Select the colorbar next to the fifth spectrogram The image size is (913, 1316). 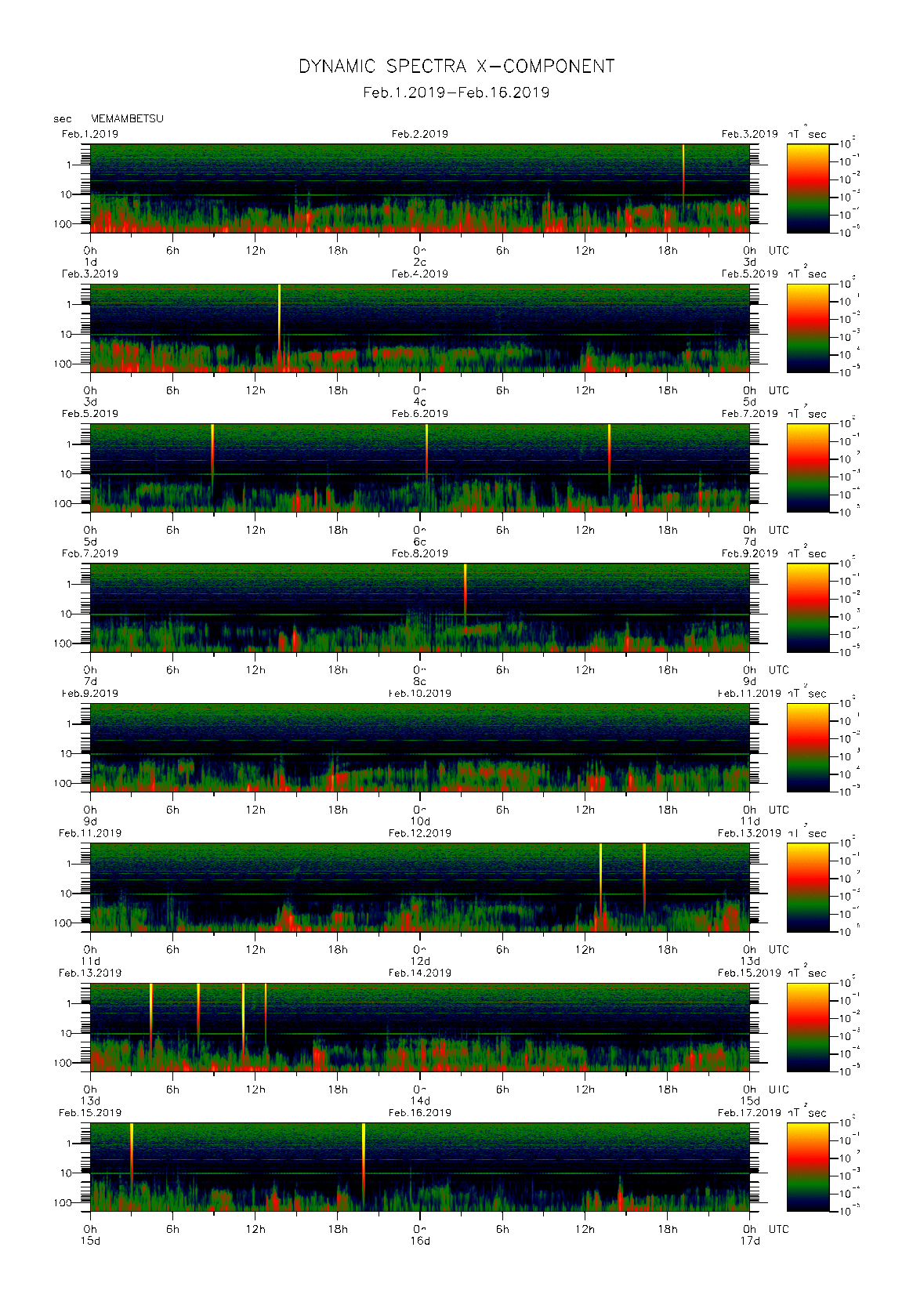click(807, 747)
